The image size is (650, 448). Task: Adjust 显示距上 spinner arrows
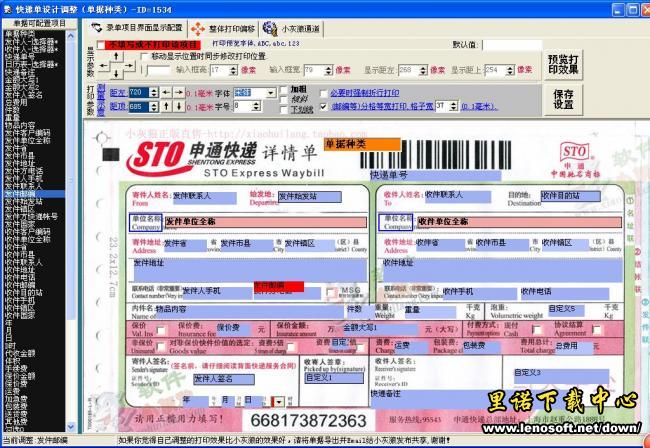click(x=510, y=70)
